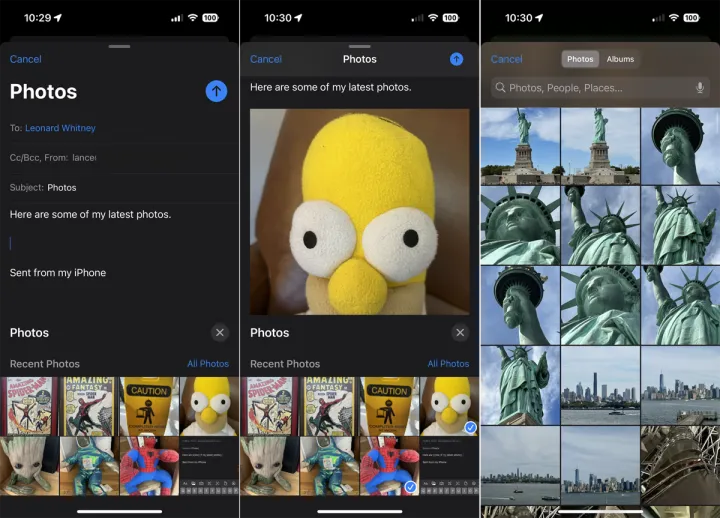Uncheck the selected Spider-Man figure thumbnail

[389, 466]
